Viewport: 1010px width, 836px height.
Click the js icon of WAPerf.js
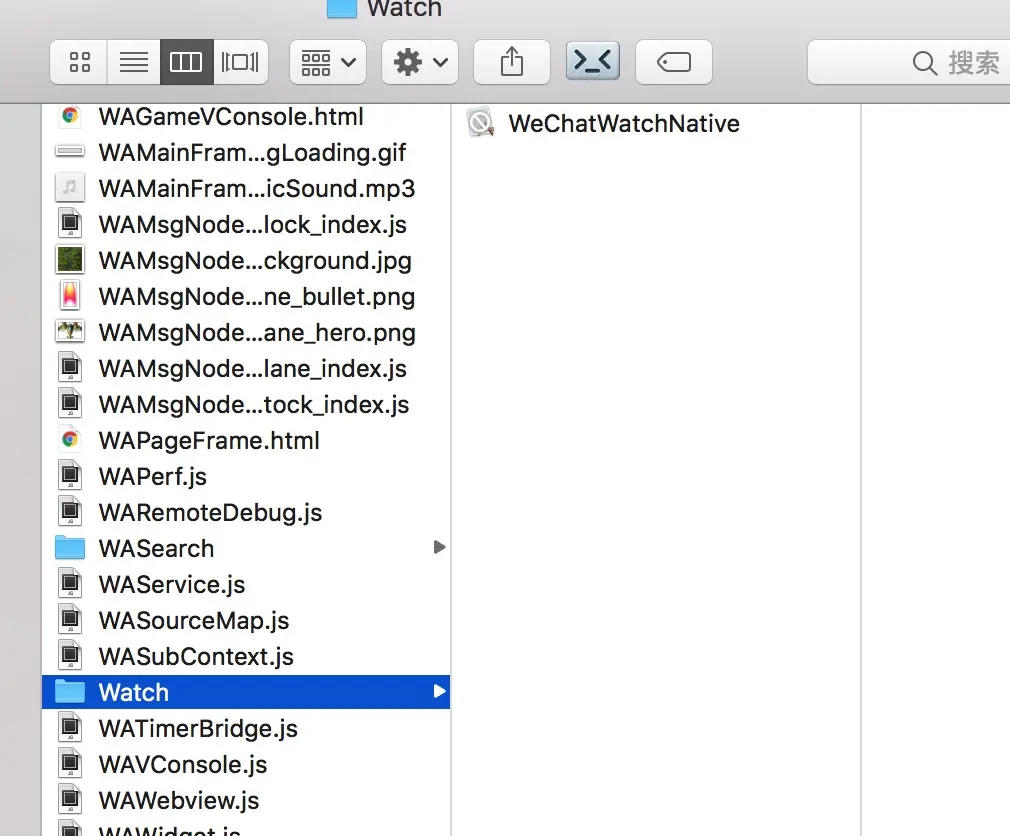coord(70,476)
